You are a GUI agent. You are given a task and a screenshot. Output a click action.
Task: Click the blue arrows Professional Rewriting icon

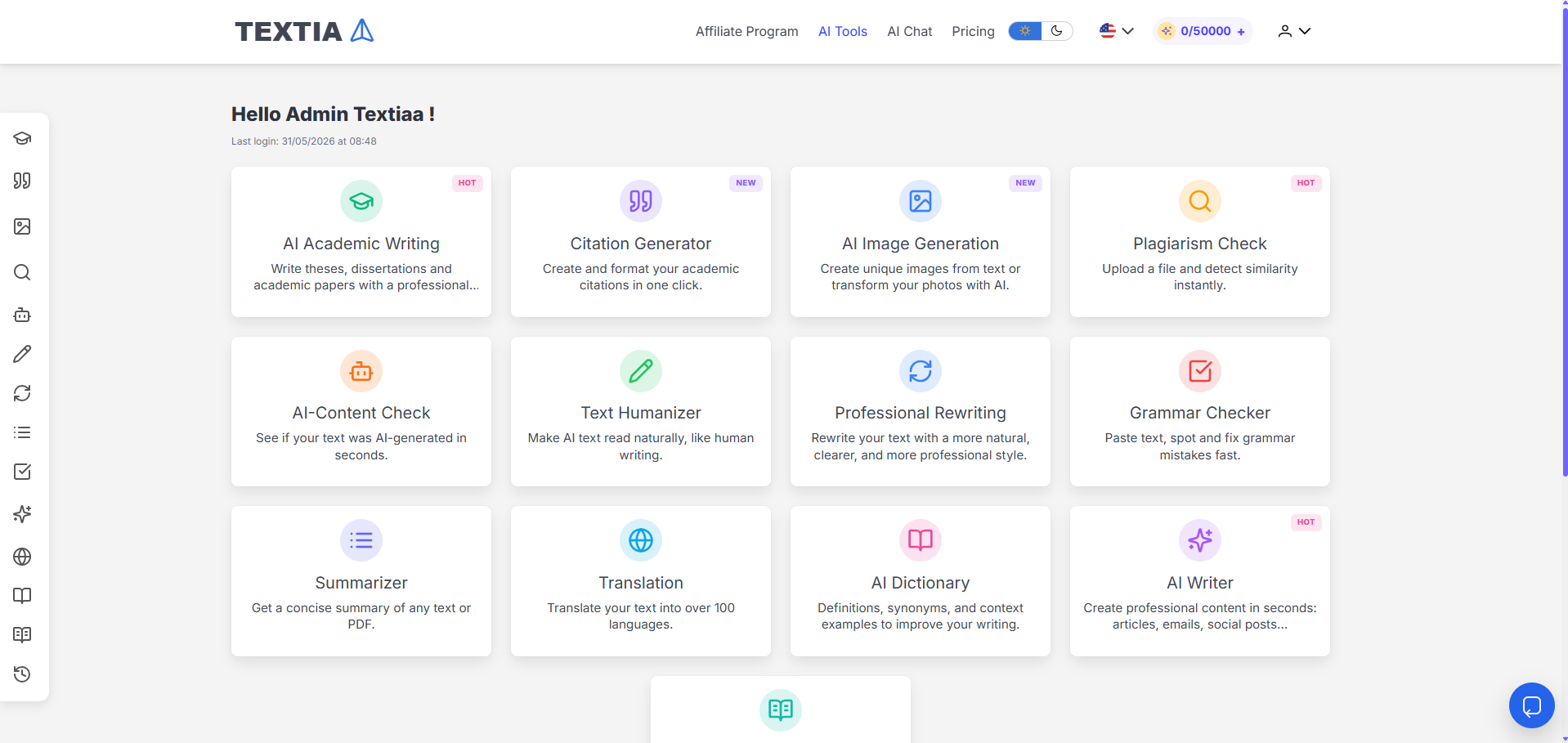(x=921, y=371)
